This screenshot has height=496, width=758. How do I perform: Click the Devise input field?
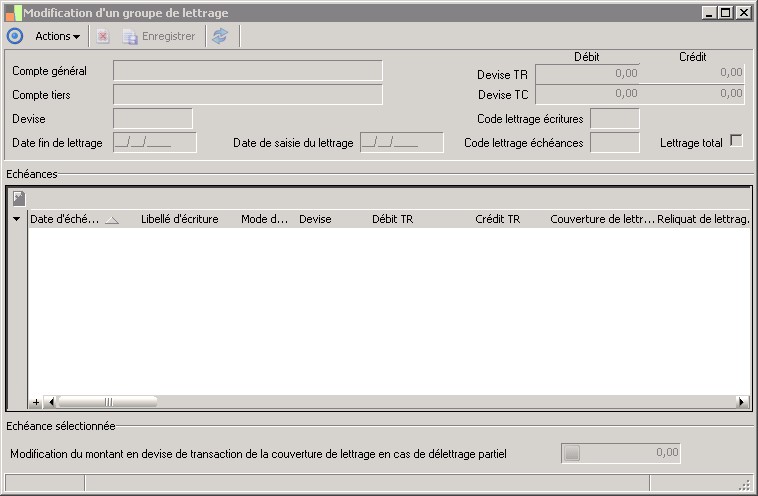click(153, 118)
